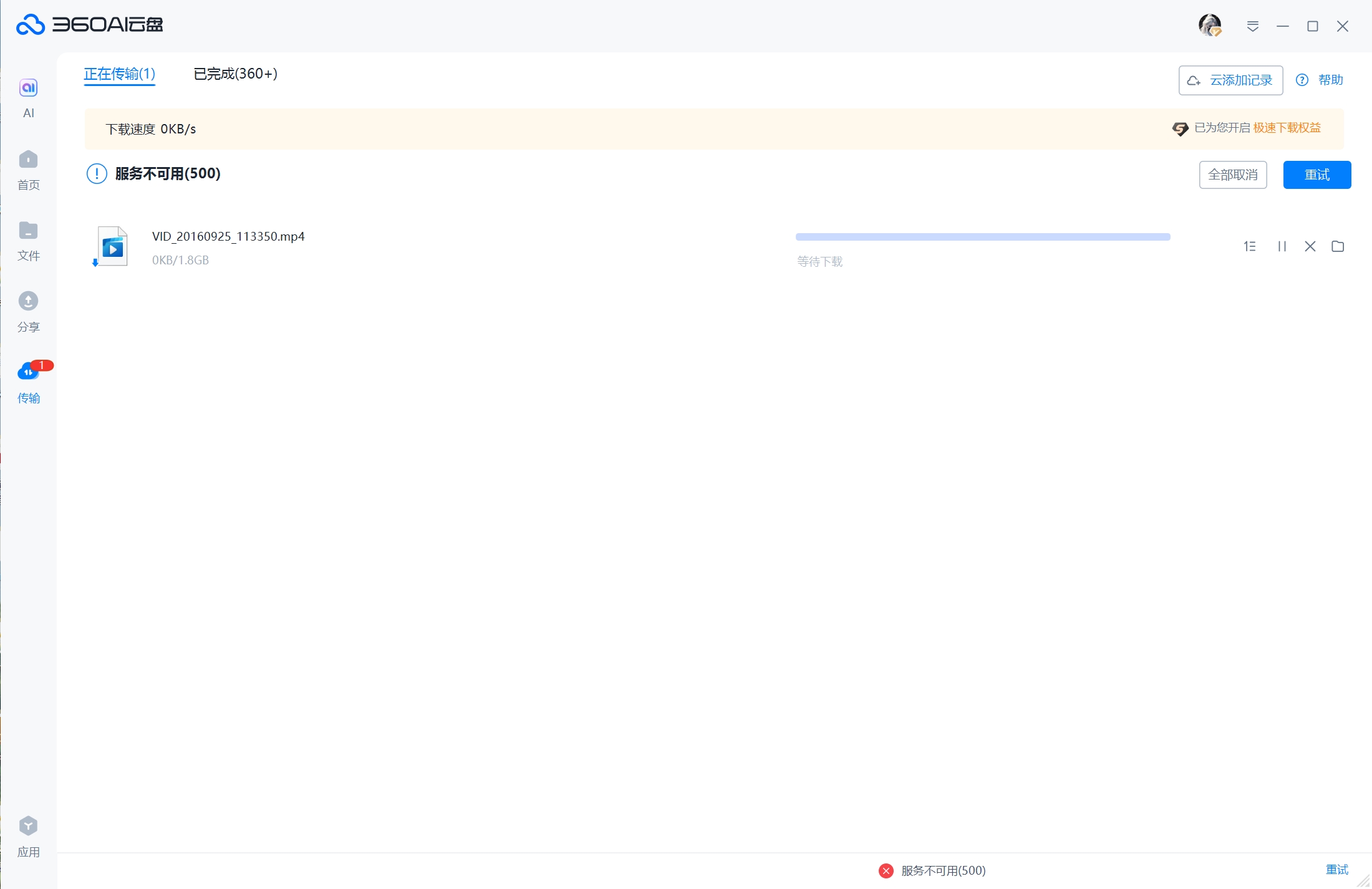Viewport: 1372px width, 889px height.
Task: Go to the 首页 home section
Action: 28,160
